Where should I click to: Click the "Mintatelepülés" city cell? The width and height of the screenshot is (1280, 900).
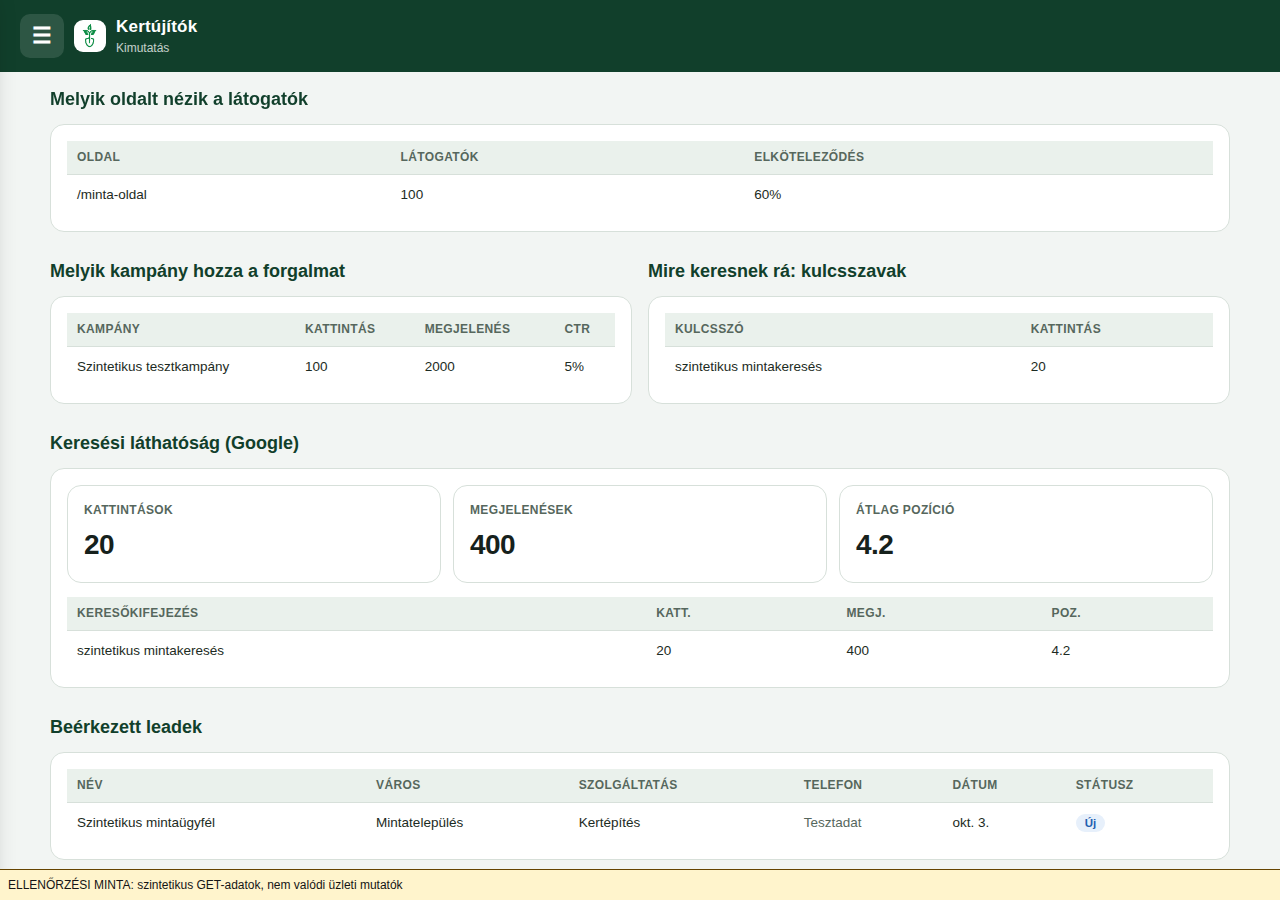(420, 823)
